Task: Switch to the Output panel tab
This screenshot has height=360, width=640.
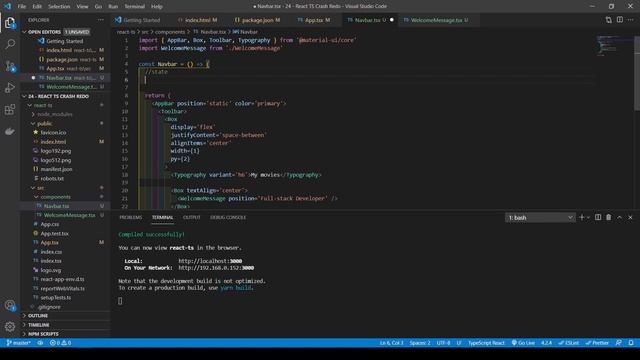Action: click(191, 218)
